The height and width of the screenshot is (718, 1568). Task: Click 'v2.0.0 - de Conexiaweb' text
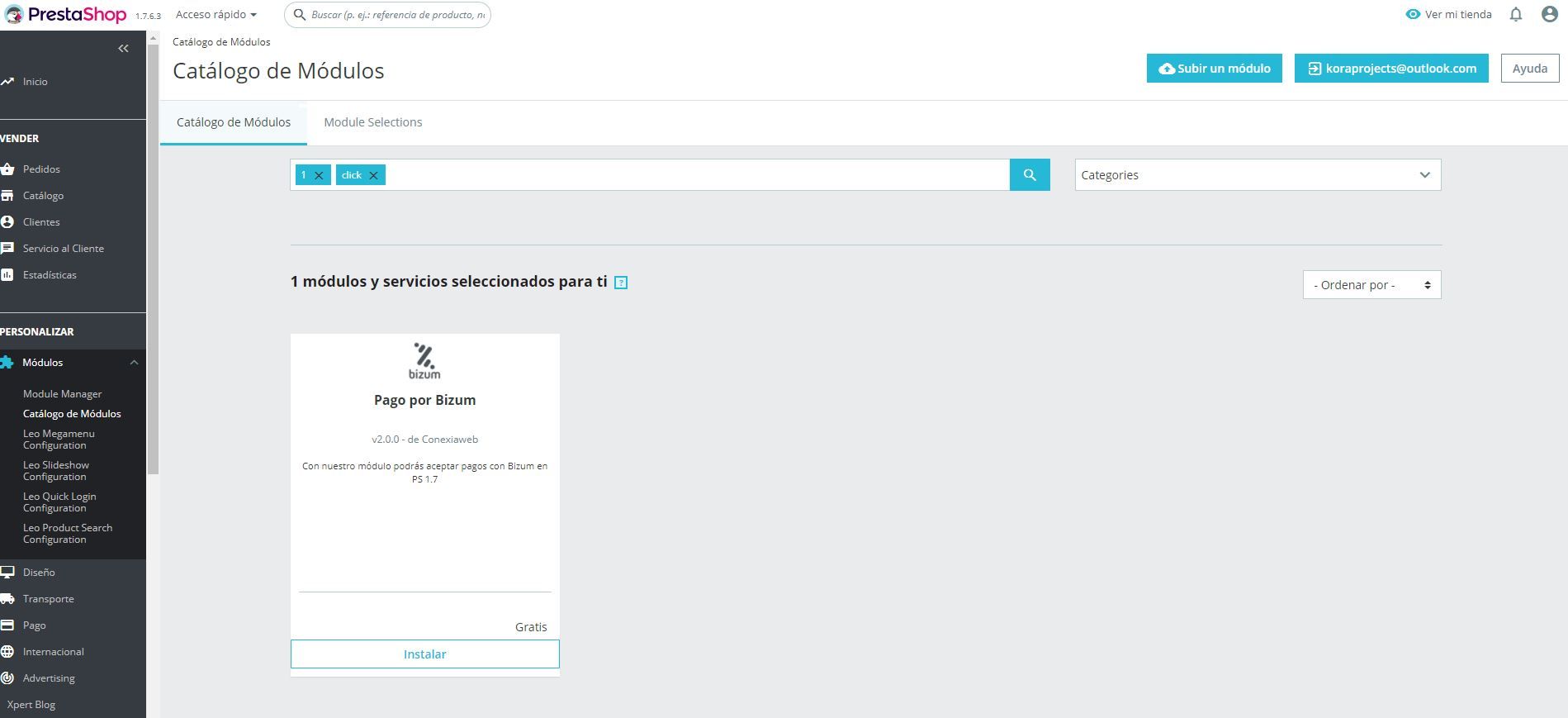click(424, 440)
